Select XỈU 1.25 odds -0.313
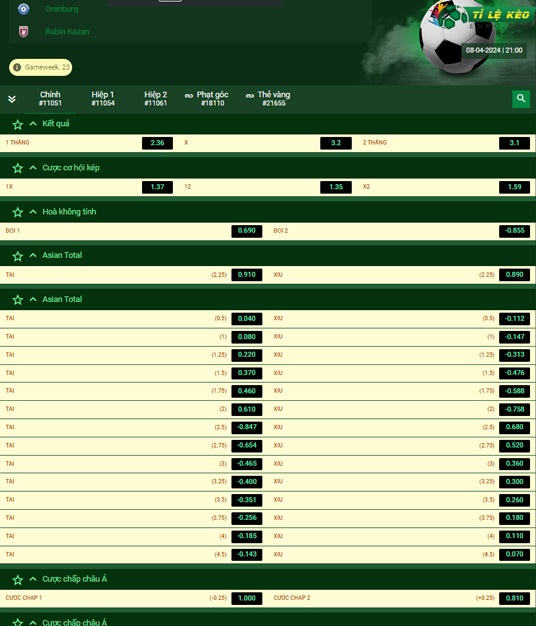This screenshot has width=536, height=626. (x=514, y=355)
